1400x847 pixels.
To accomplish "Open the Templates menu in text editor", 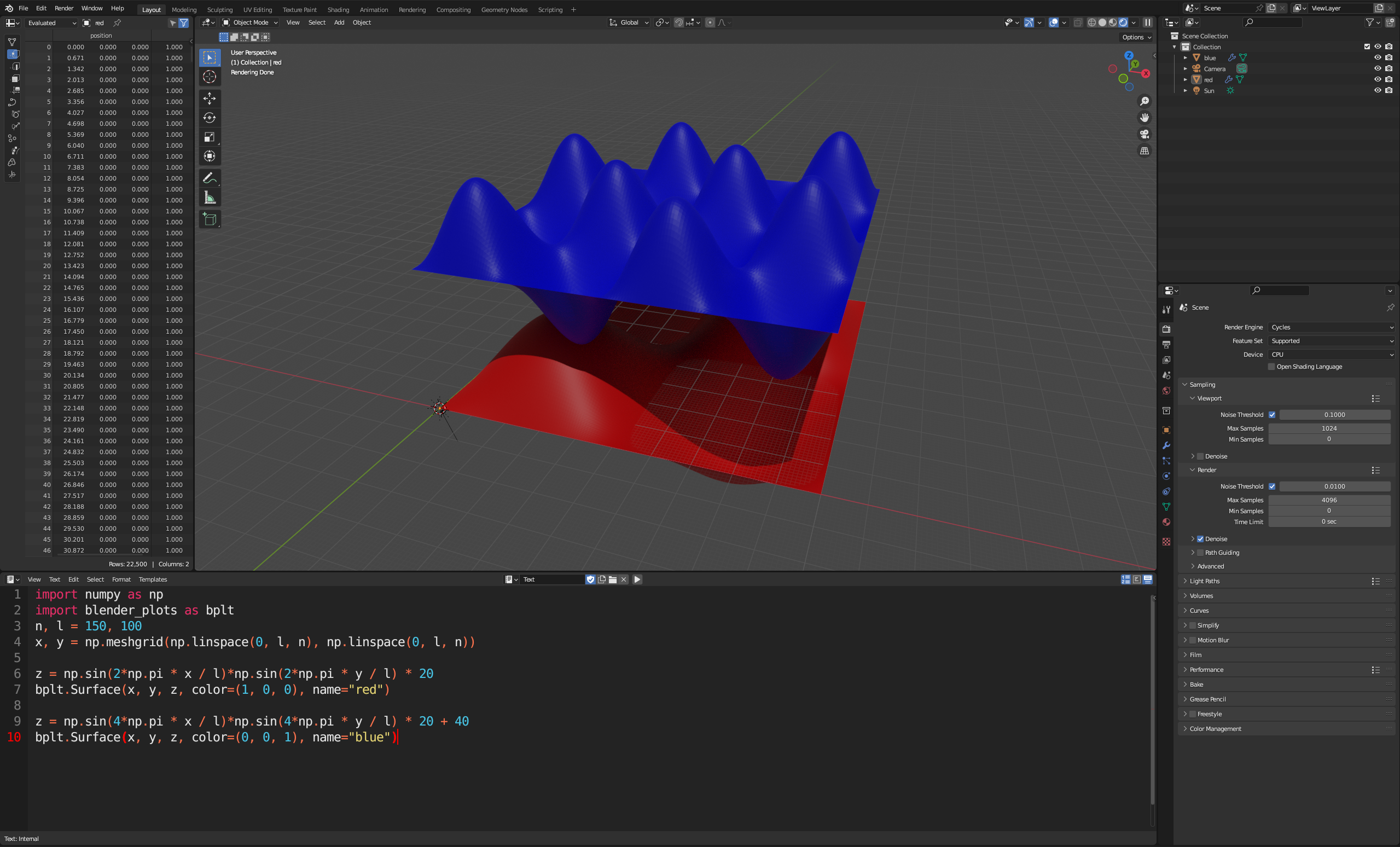I will click(x=153, y=579).
